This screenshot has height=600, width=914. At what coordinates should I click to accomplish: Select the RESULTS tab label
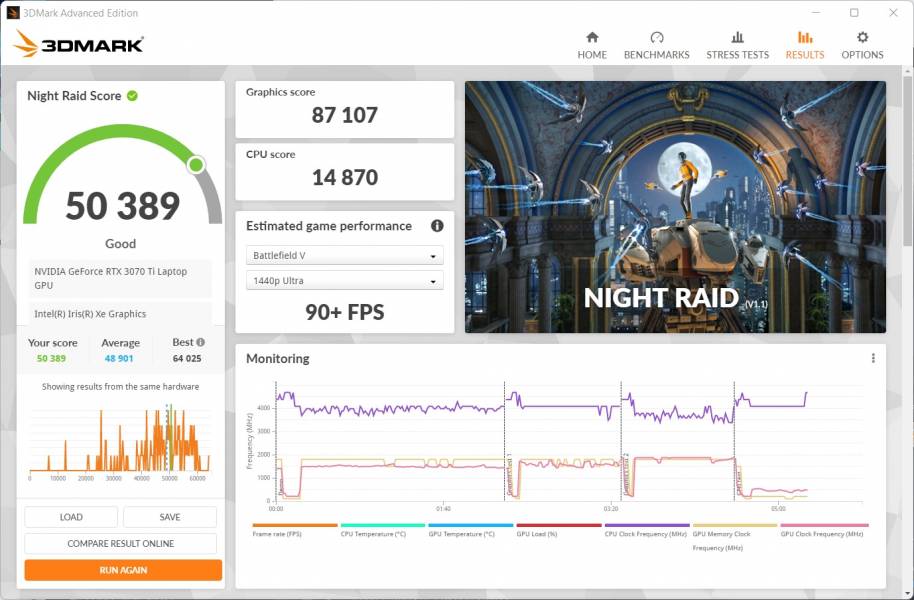coord(805,55)
